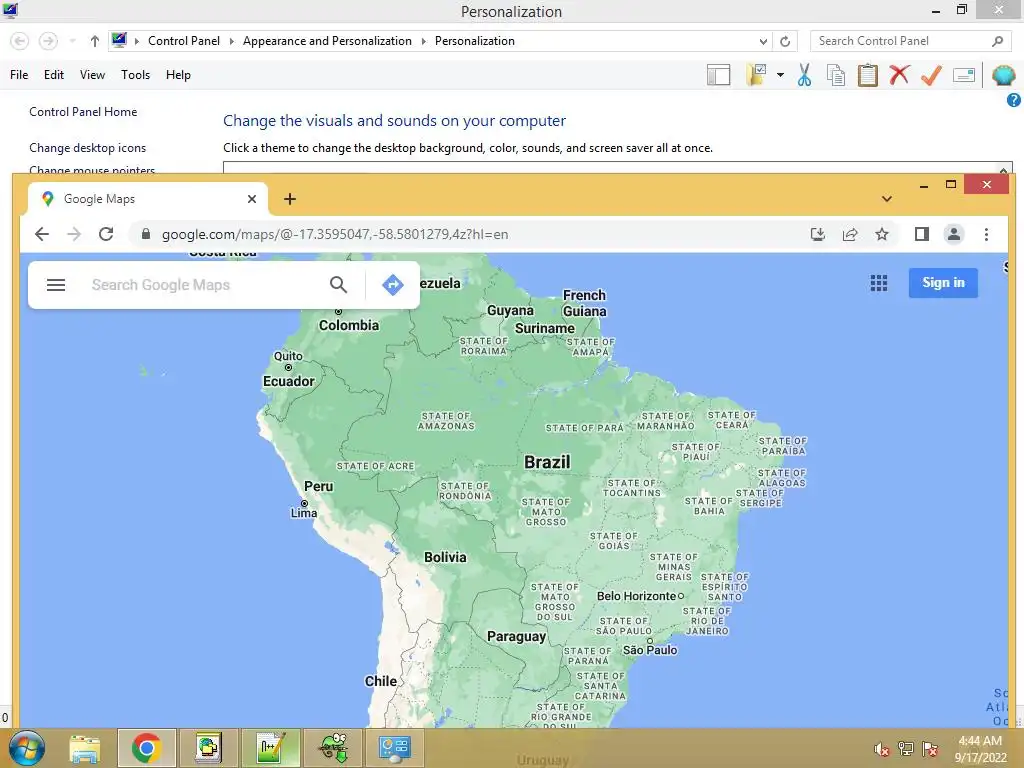
Task: Click Chrome back arrow
Action: tap(42, 234)
